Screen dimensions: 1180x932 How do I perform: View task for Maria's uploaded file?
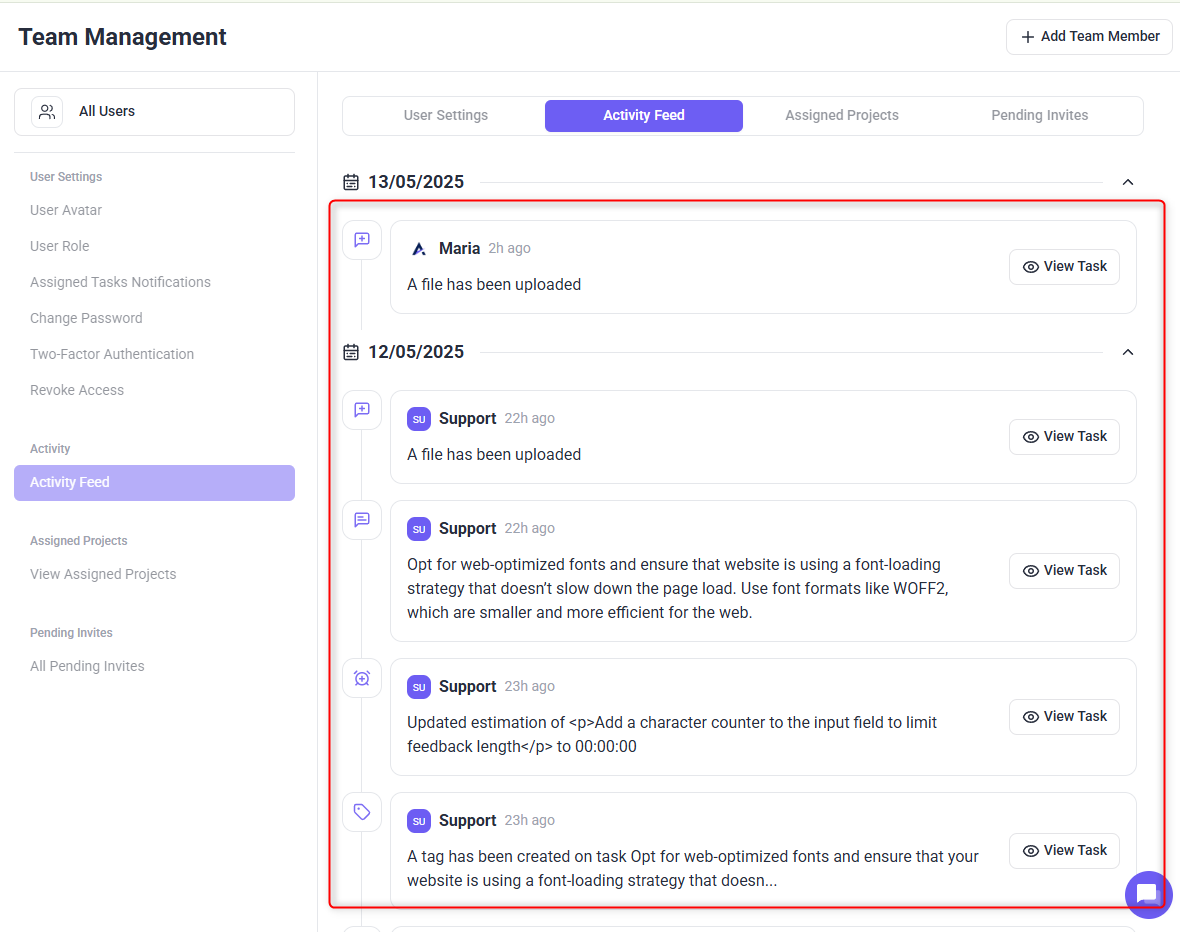[x=1064, y=267]
